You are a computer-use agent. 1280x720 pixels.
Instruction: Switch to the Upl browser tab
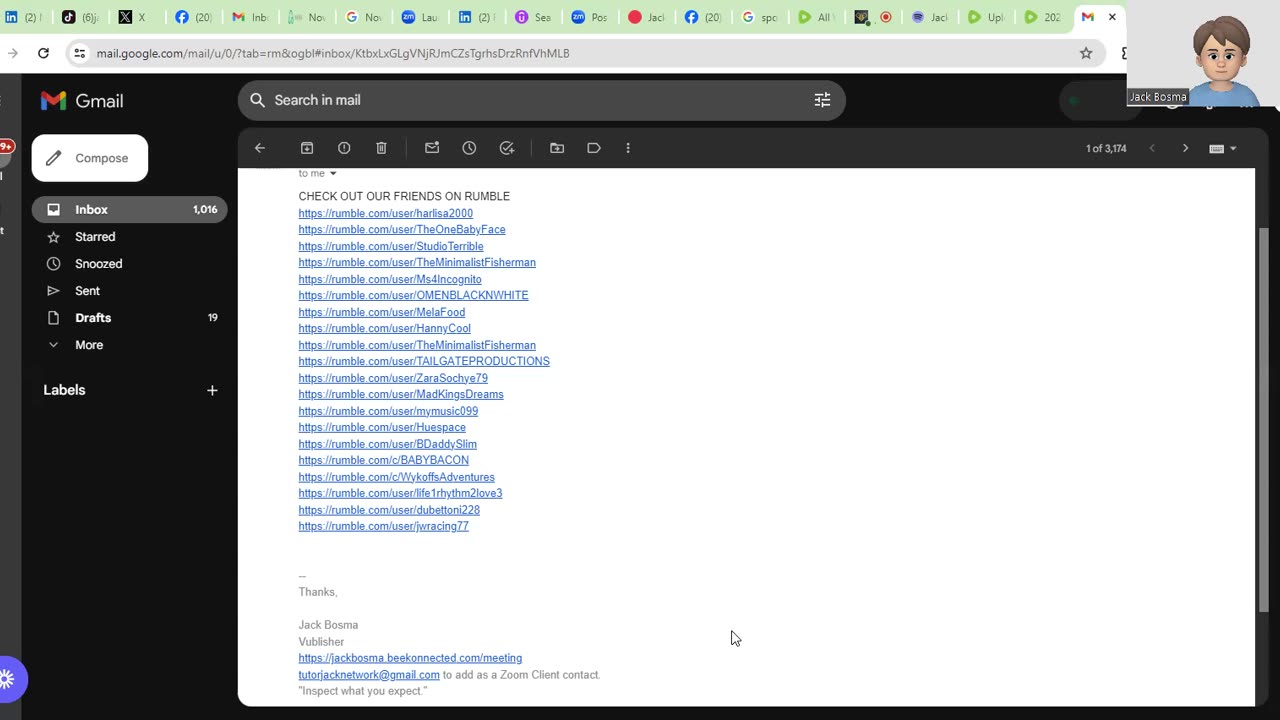click(x=985, y=17)
